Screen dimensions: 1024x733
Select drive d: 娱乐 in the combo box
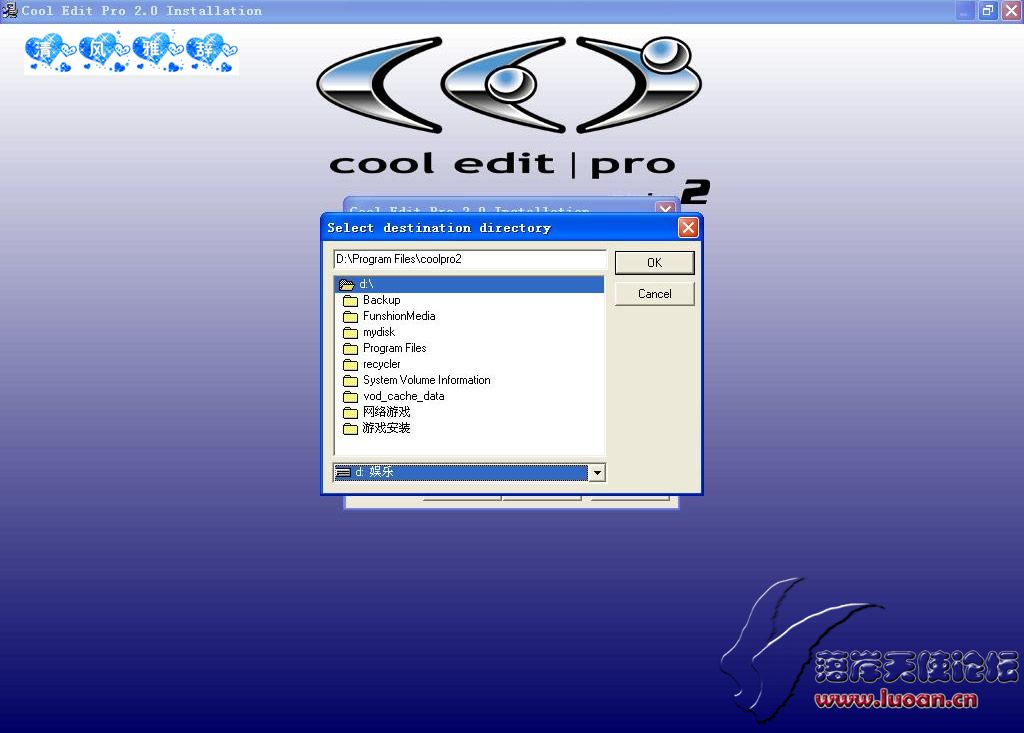coord(460,472)
